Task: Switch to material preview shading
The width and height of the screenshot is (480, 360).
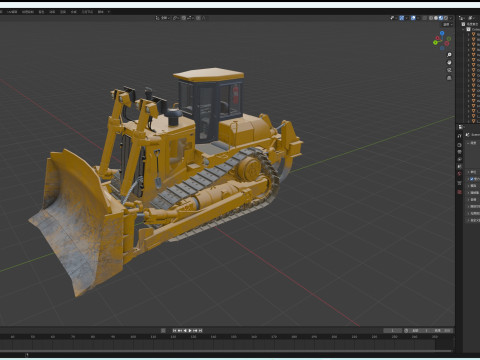Action: pos(441,18)
